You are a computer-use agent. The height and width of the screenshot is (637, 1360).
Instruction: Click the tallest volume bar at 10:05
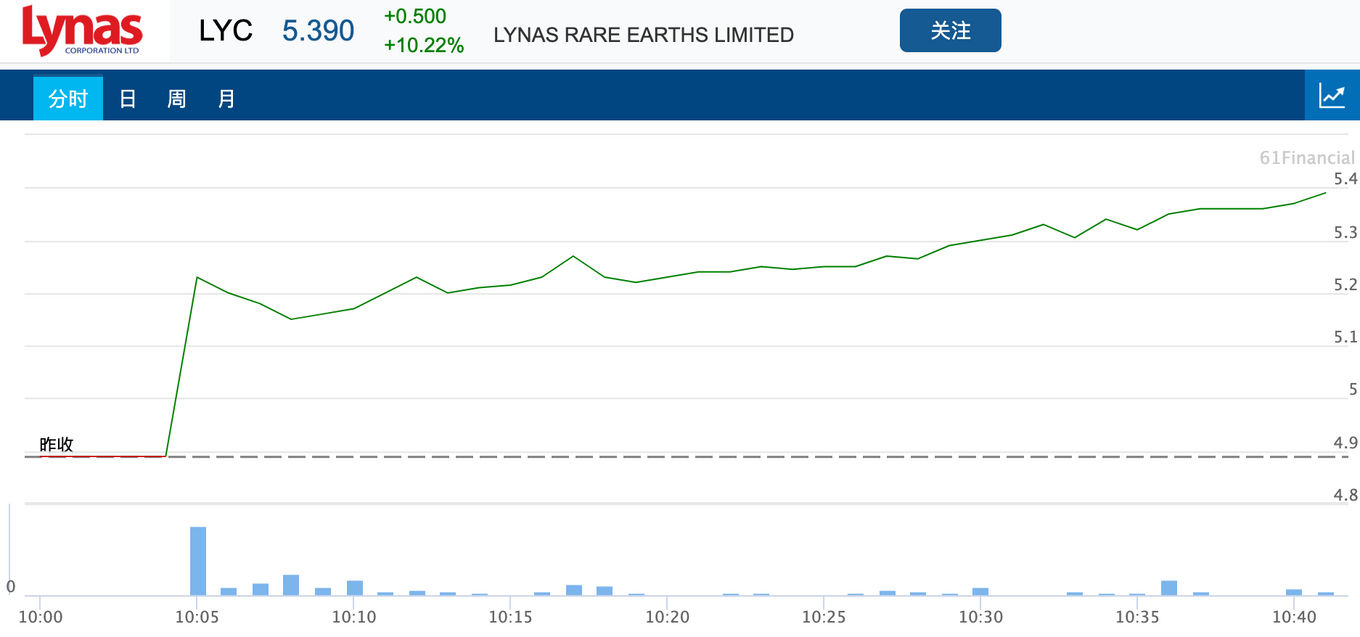[198, 561]
